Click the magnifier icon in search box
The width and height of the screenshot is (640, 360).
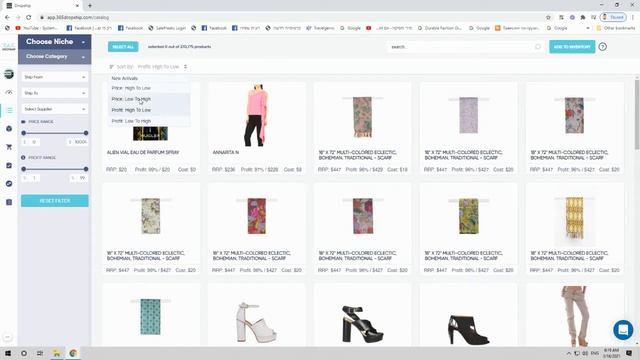538,47
